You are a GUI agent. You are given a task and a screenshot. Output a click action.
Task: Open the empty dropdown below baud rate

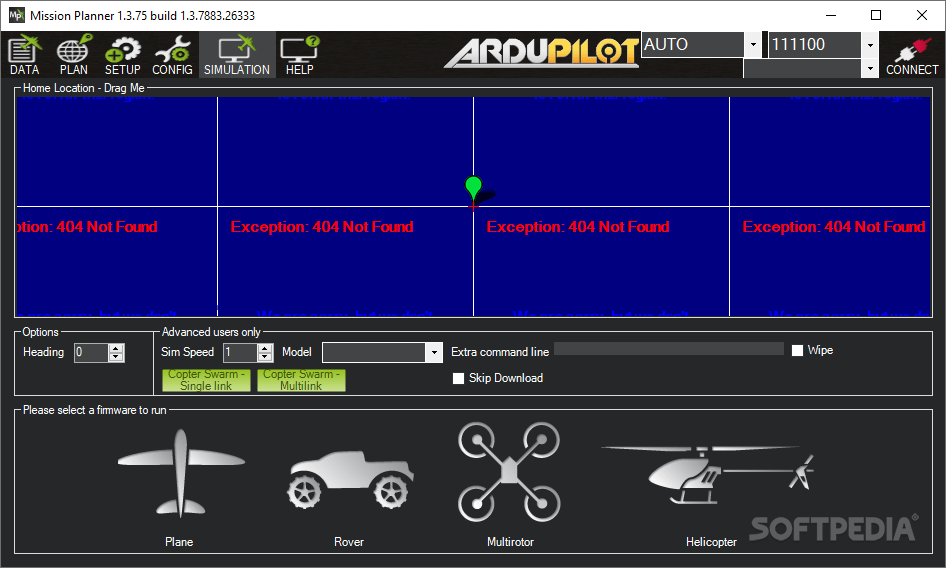click(x=870, y=68)
